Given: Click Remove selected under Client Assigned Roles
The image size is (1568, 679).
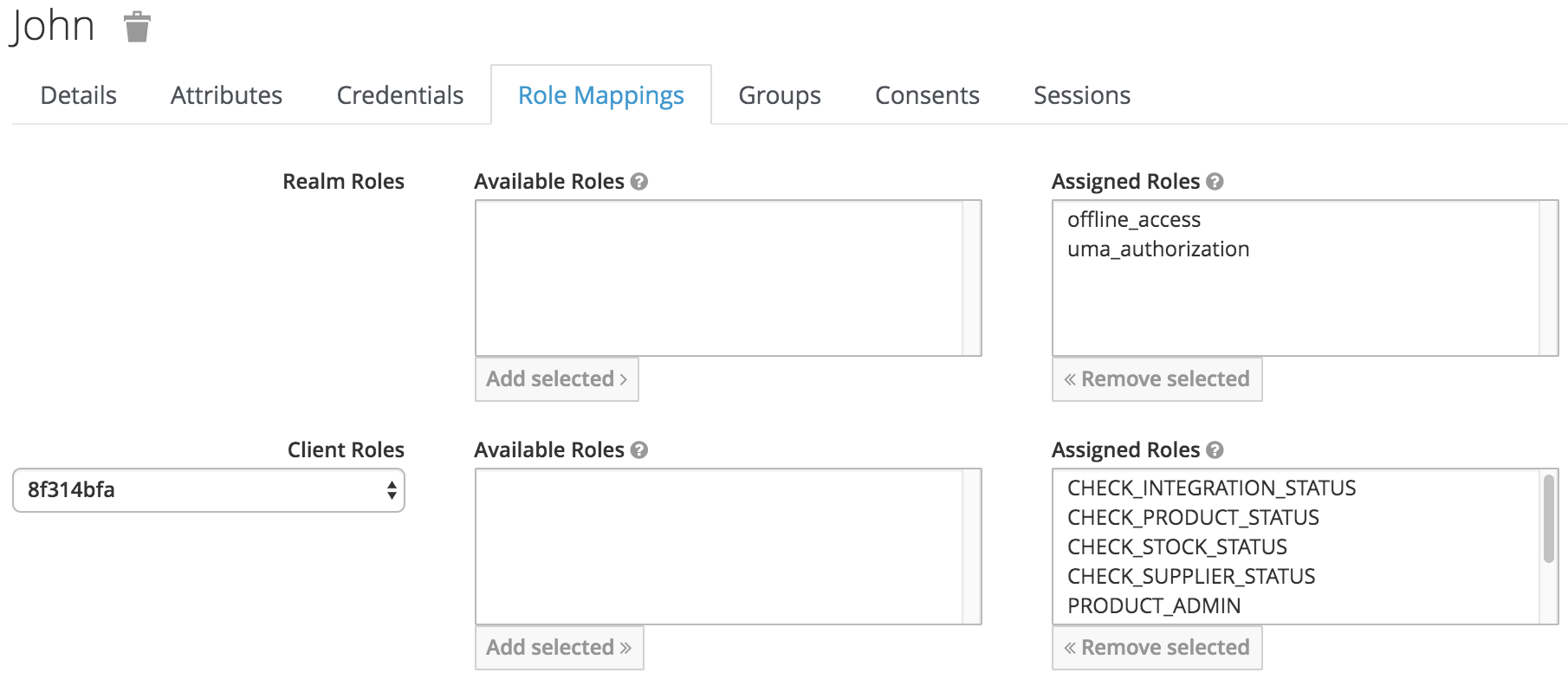Looking at the screenshot, I should (1157, 648).
